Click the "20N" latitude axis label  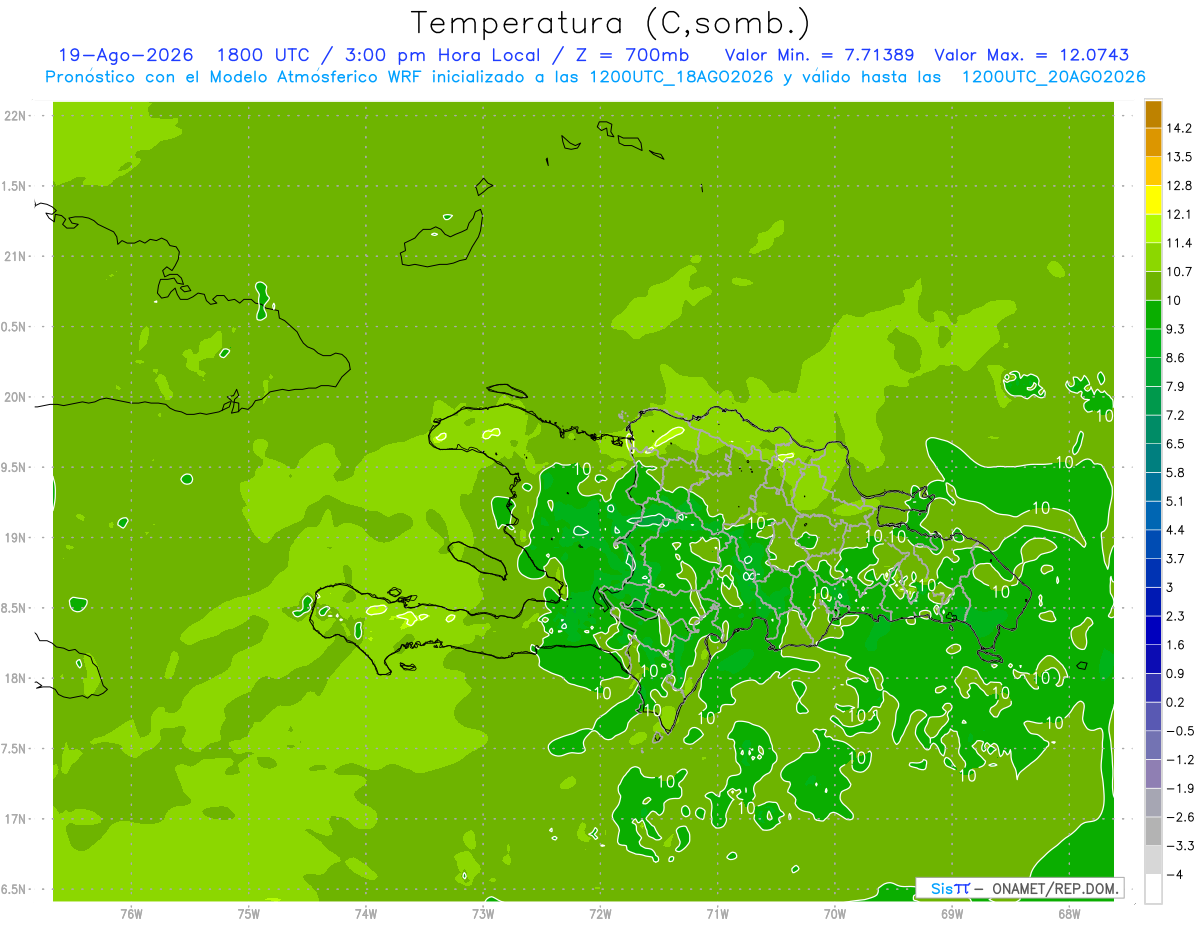point(15,397)
